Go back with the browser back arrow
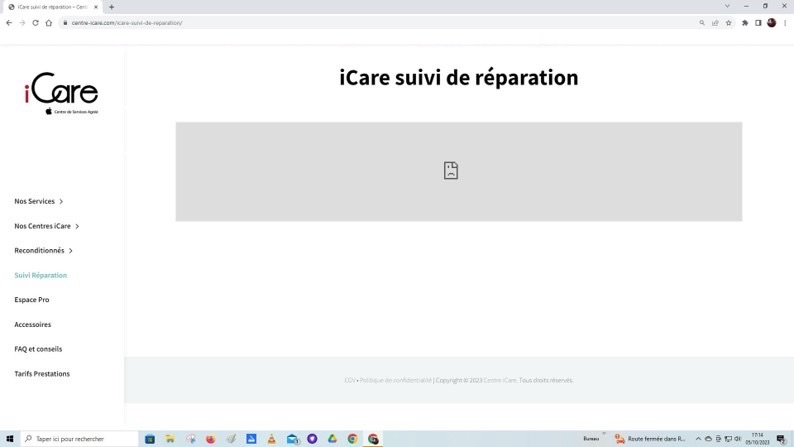The width and height of the screenshot is (794, 447). (x=9, y=23)
